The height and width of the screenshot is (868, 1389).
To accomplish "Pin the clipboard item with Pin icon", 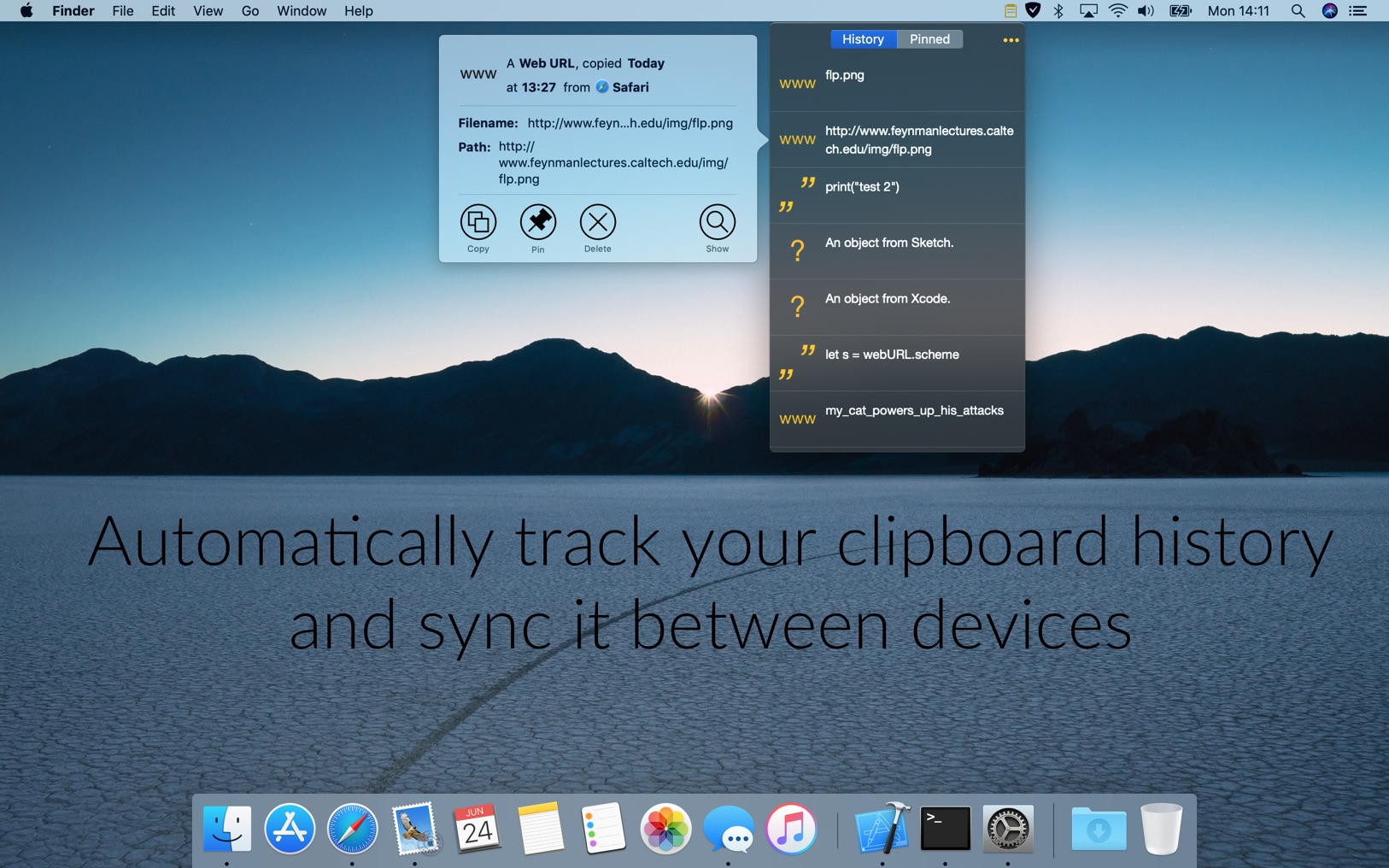I will 538,222.
